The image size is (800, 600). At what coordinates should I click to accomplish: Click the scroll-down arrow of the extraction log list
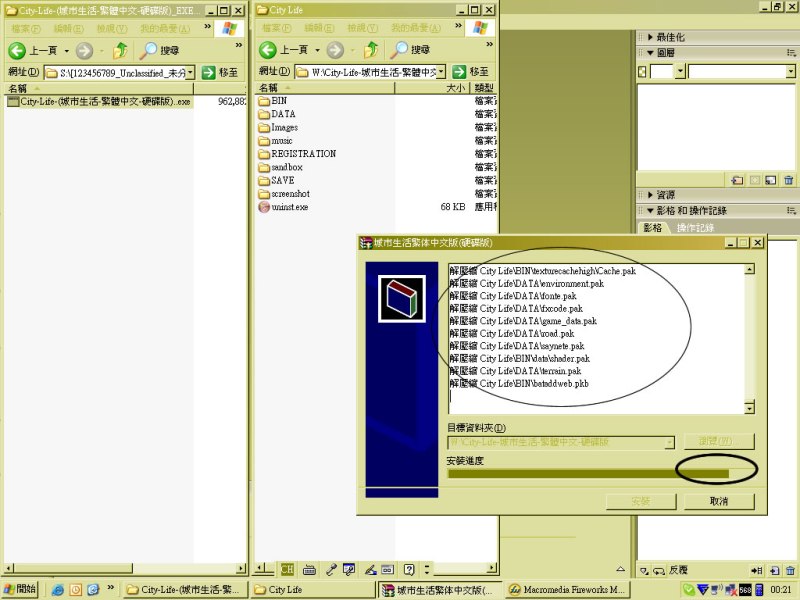click(x=749, y=408)
